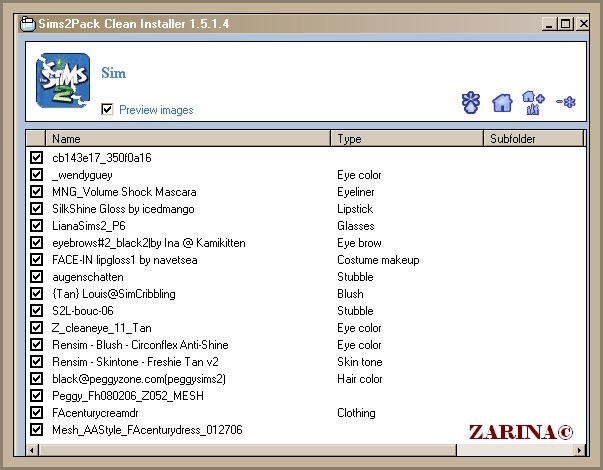Toggle the black@peggyzone.com checkbox

pos(37,378)
